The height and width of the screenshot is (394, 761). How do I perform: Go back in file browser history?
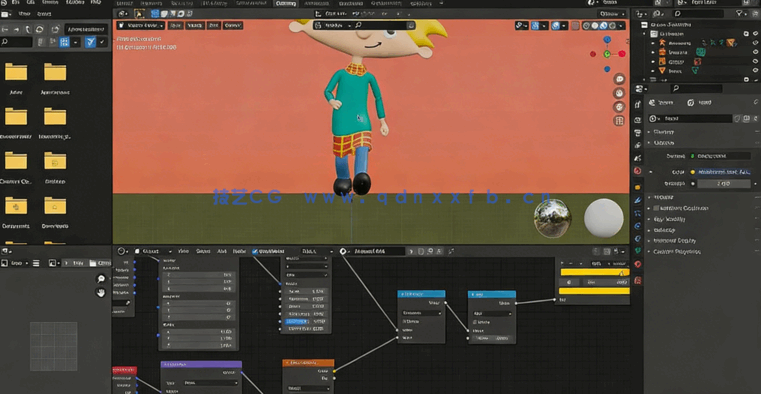tap(5, 29)
